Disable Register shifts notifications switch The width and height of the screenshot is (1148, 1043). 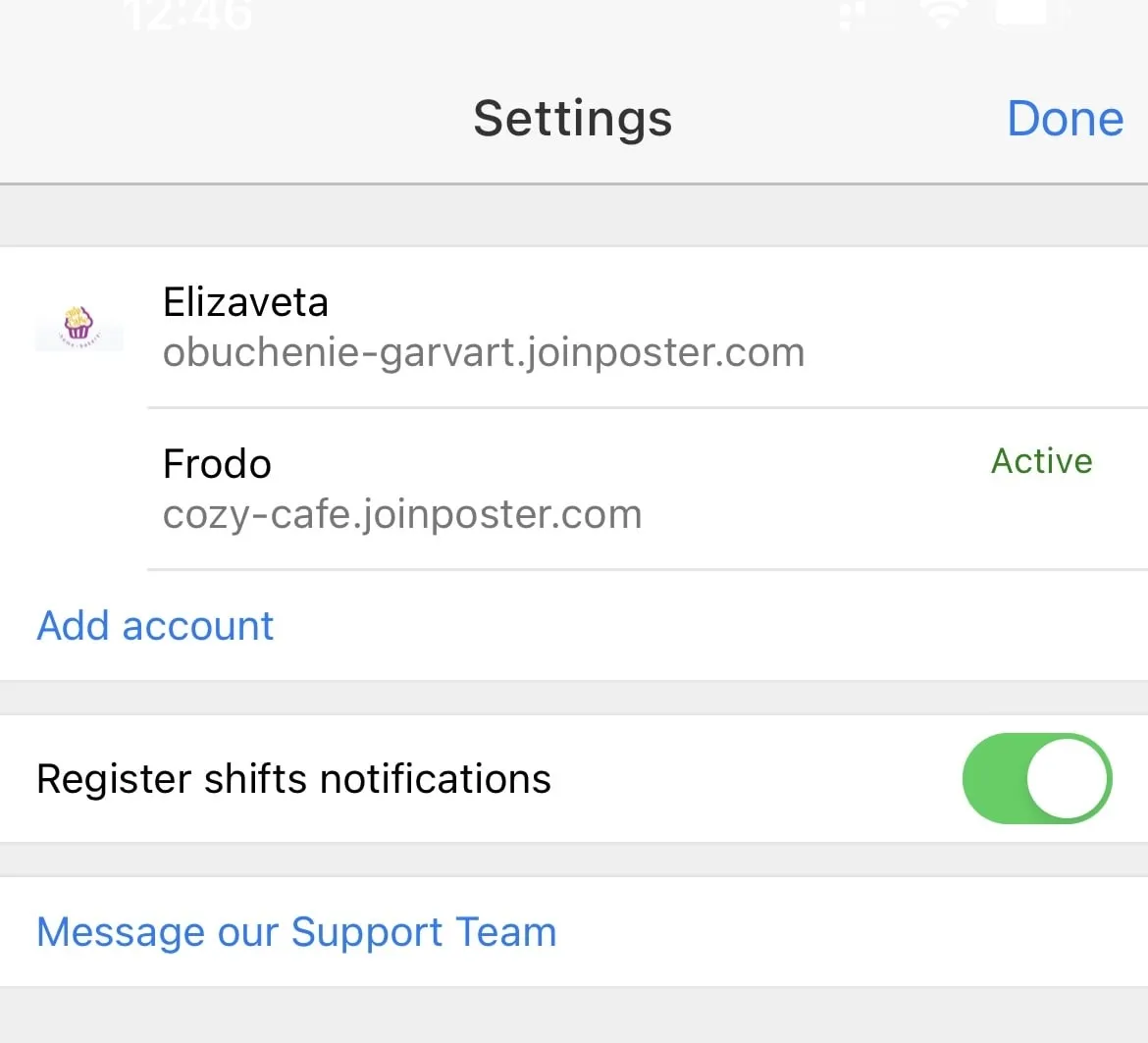[1037, 778]
